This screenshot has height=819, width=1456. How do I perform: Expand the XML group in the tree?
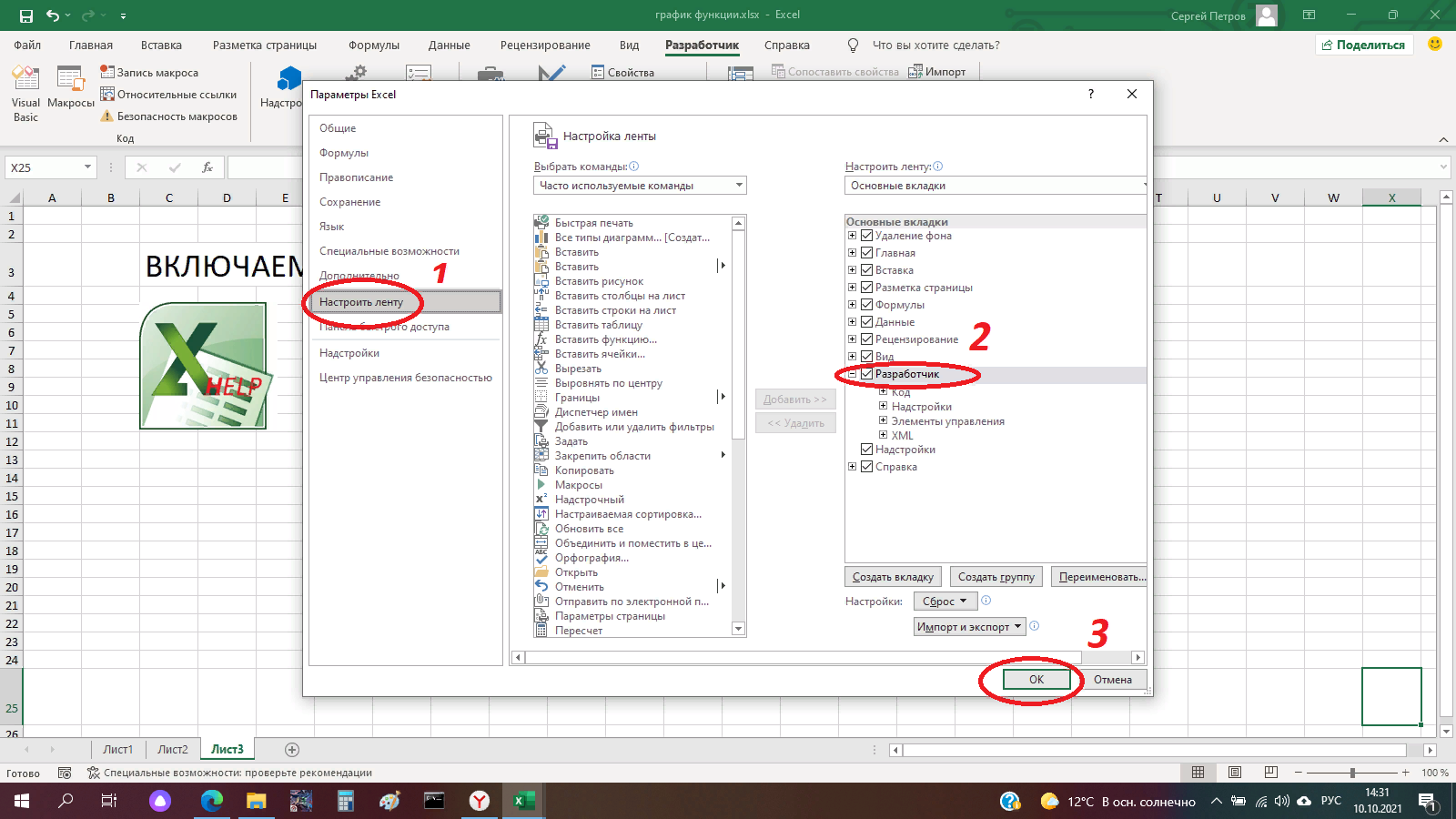[883, 435]
